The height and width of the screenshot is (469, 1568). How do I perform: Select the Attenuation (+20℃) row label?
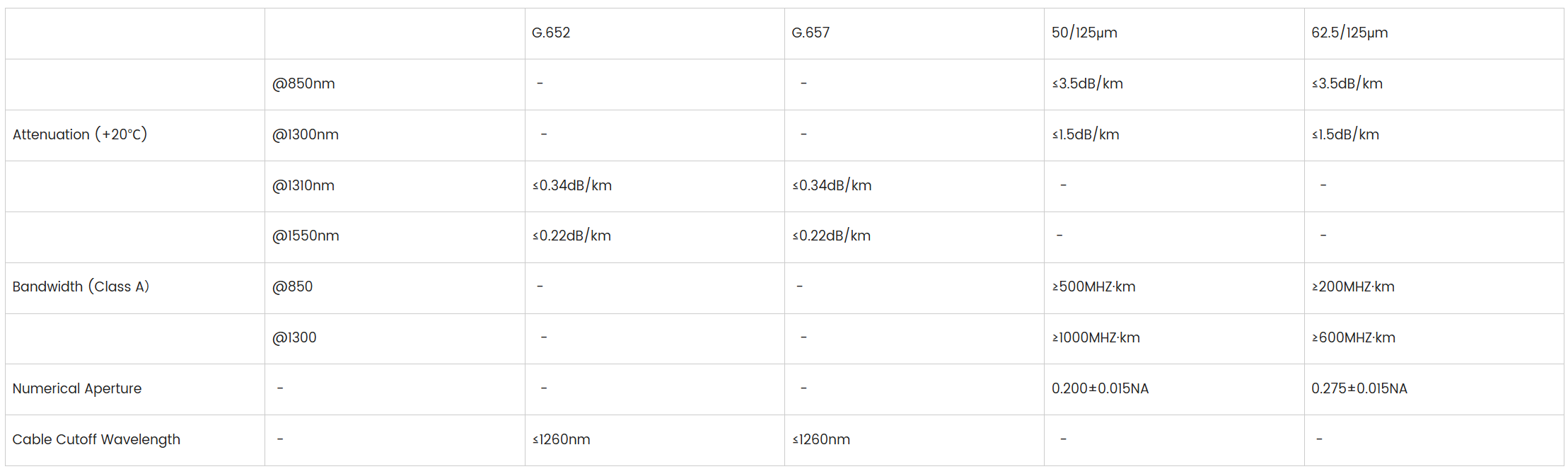click(x=80, y=134)
